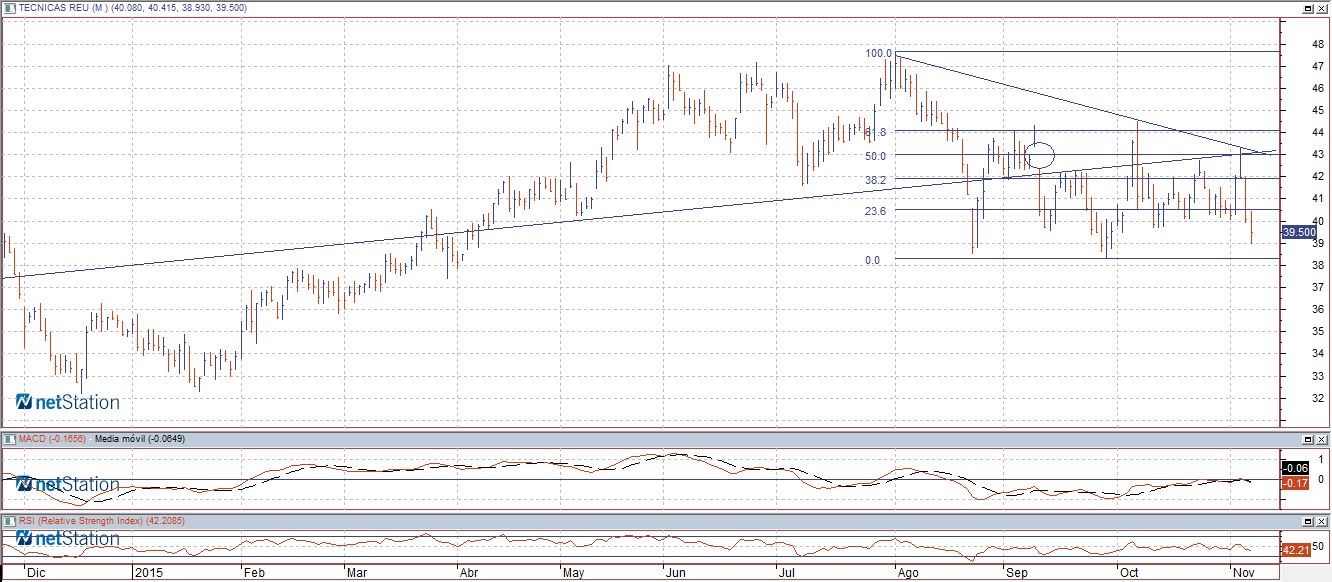
Task: Select the 100.0 Fibonacci level label
Action: point(878,53)
